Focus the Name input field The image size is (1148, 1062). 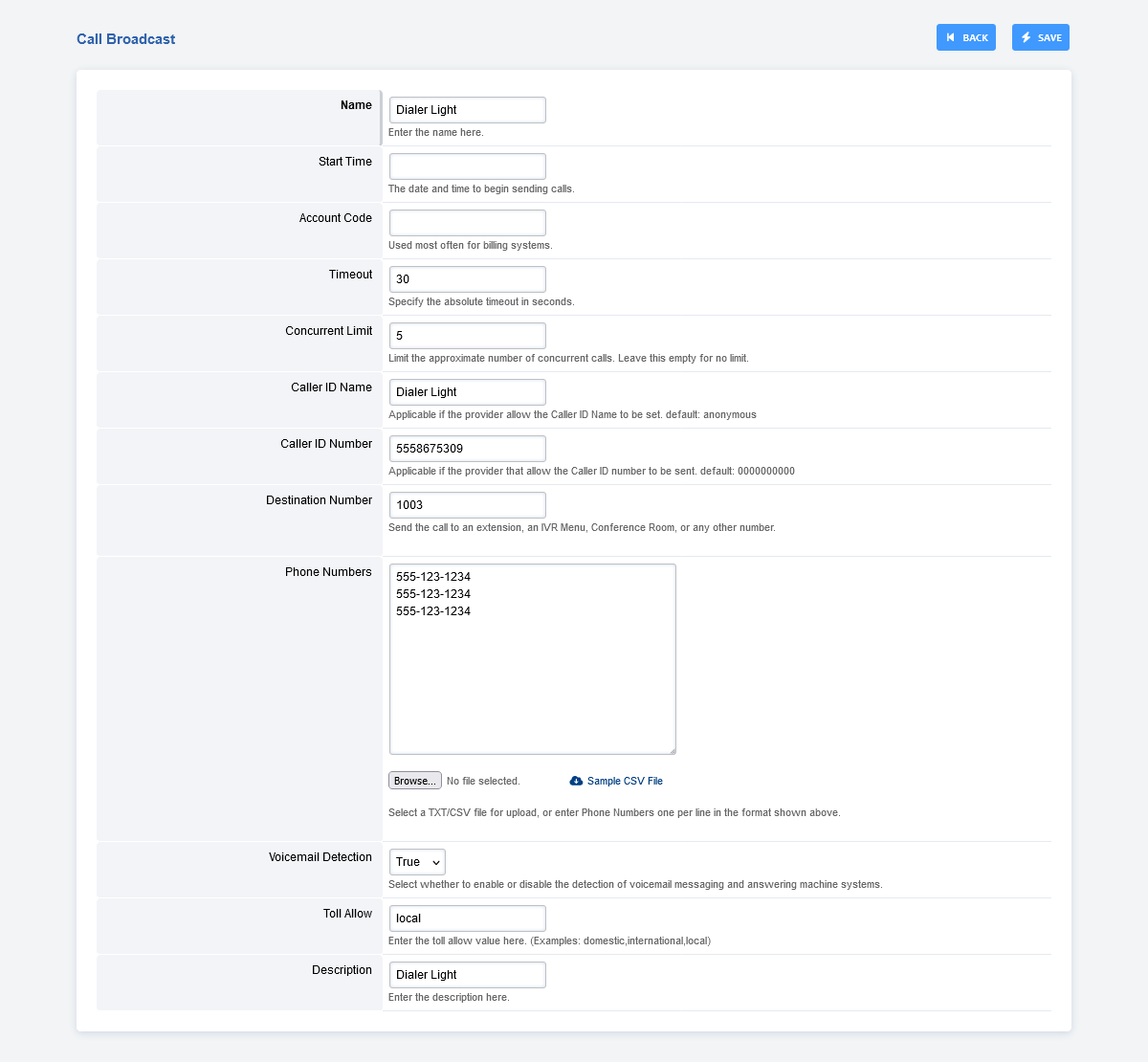[467, 110]
